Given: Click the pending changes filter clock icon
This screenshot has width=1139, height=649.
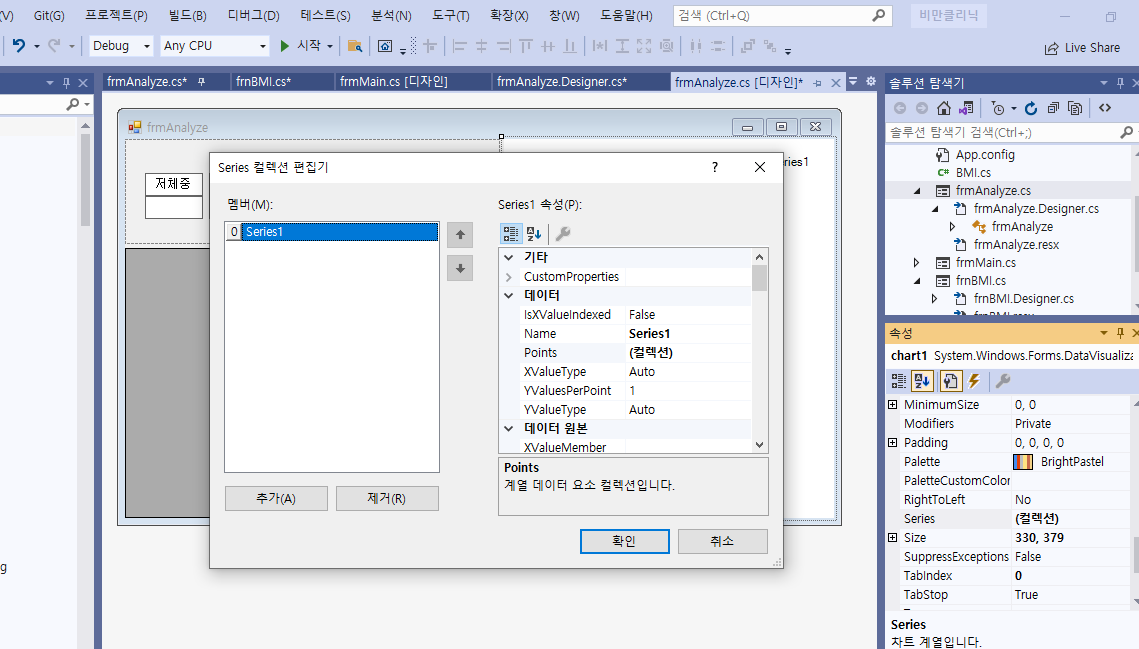Looking at the screenshot, I should point(998,108).
